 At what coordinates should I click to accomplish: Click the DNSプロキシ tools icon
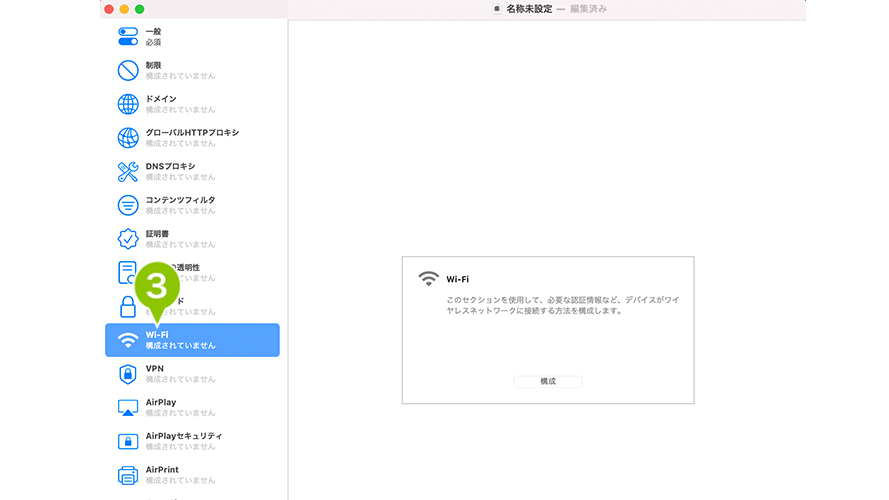pos(128,171)
